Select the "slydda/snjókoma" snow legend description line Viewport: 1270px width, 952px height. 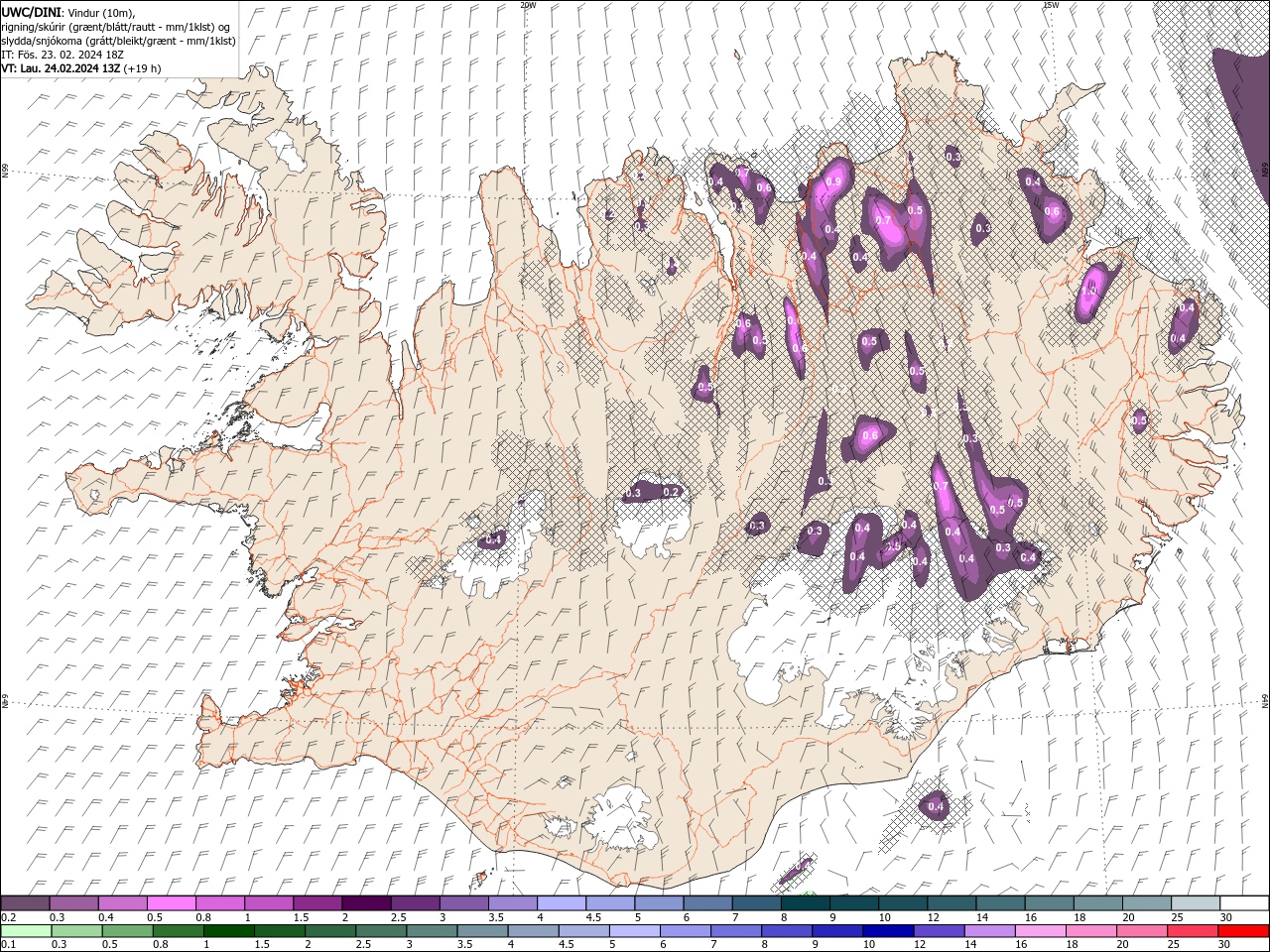[x=118, y=41]
